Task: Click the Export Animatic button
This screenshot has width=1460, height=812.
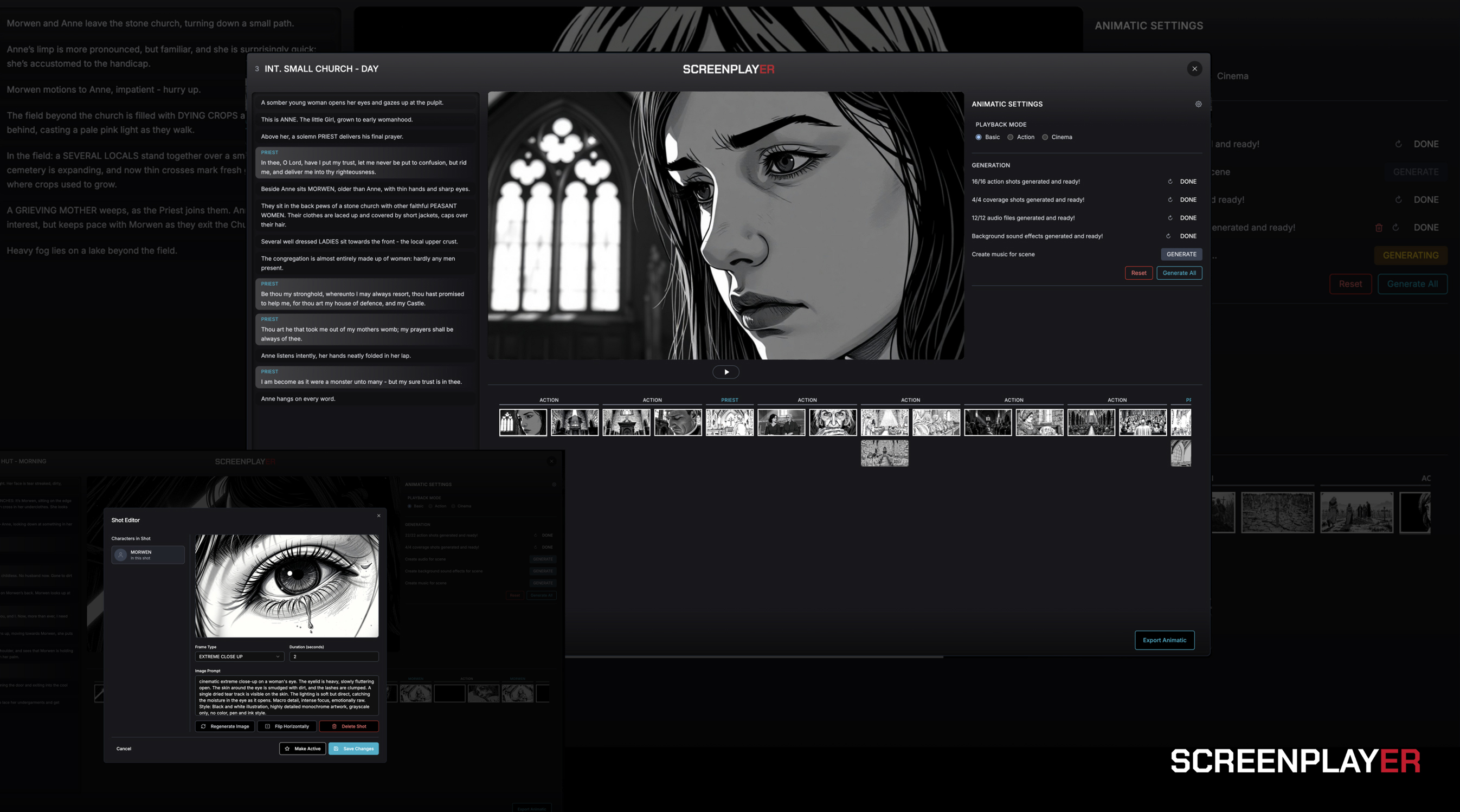Action: [1164, 640]
